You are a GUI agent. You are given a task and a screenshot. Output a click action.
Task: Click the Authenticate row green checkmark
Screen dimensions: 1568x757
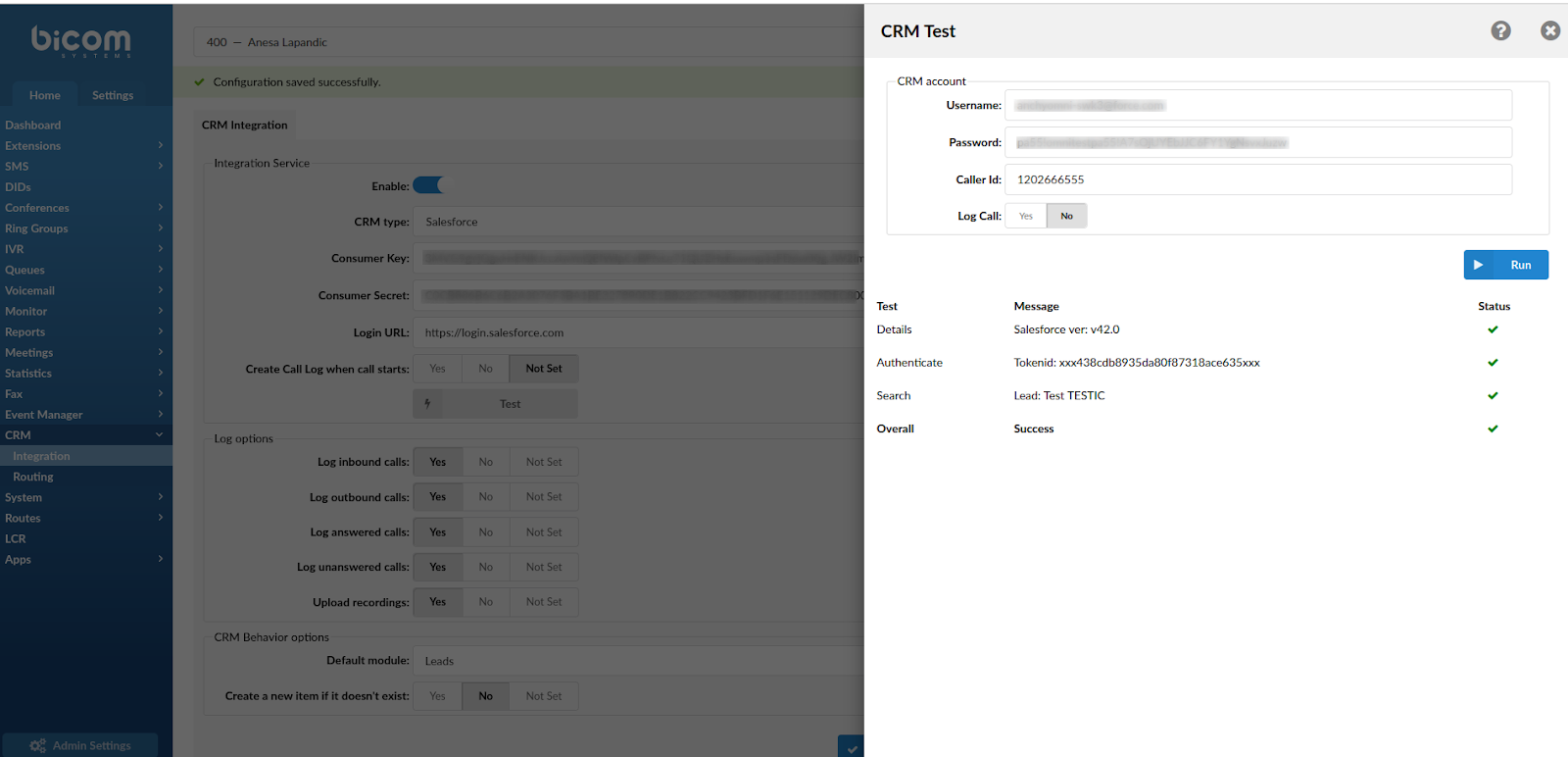1493,363
